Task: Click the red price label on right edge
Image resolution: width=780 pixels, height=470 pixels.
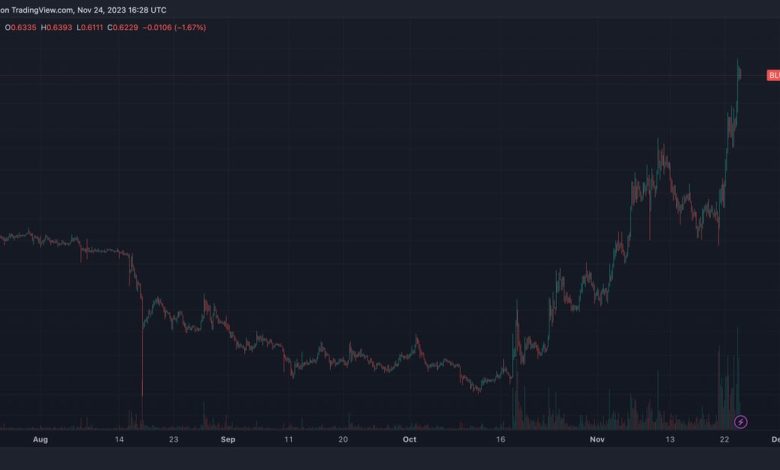Action: [x=772, y=76]
